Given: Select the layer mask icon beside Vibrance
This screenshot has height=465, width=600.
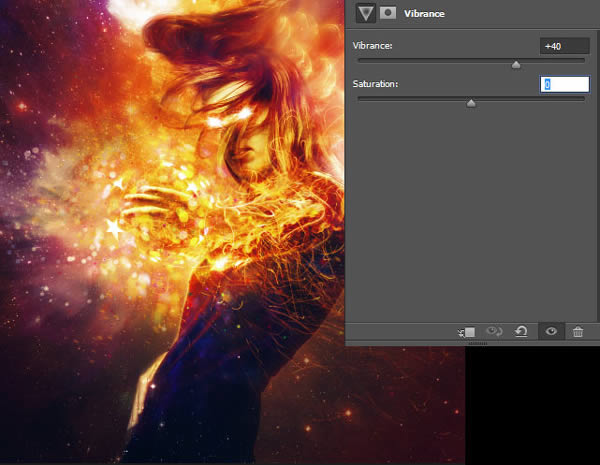Looking at the screenshot, I should pos(388,13).
